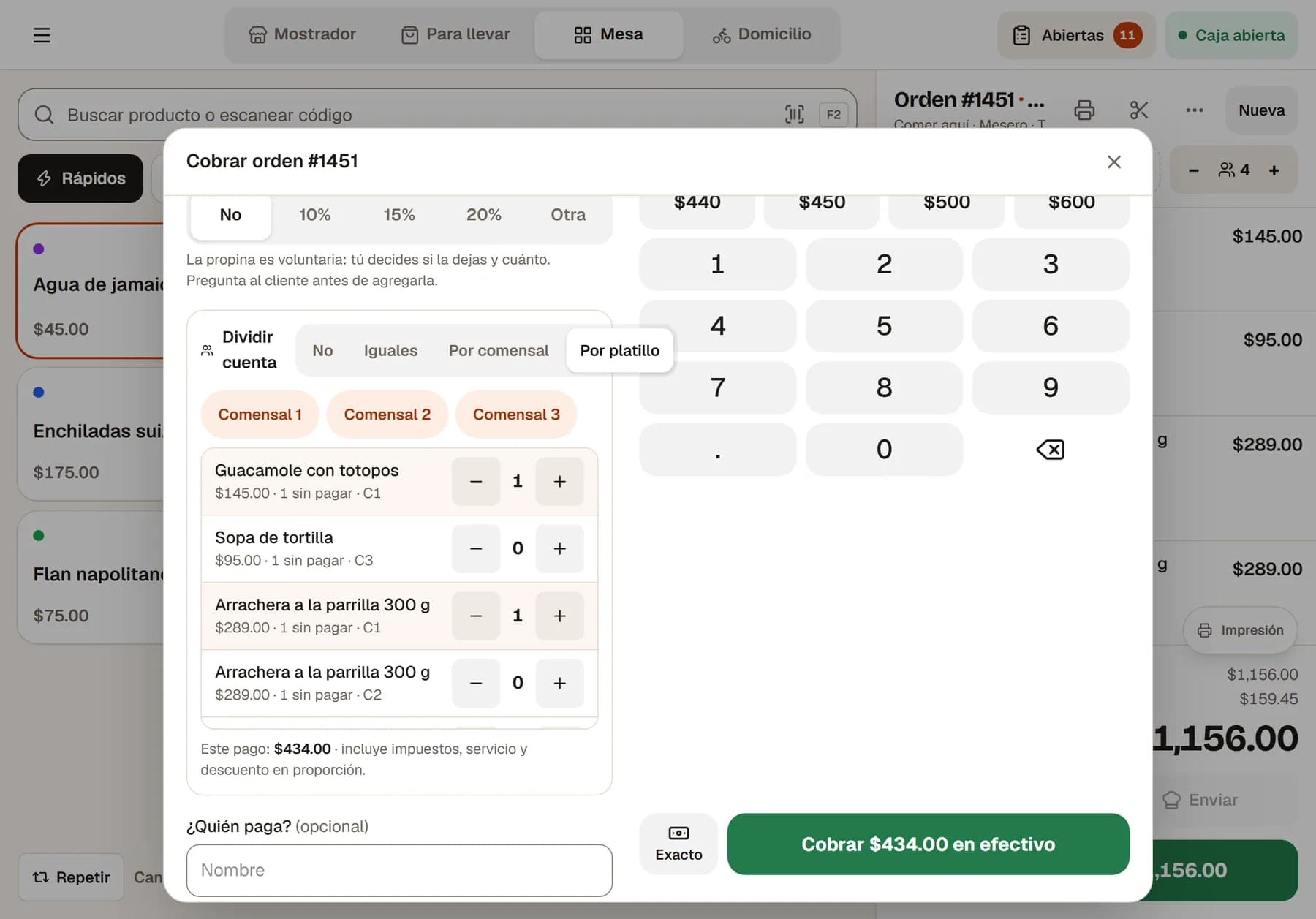Click the backspace key on keypad
This screenshot has height=919, width=1316.
tap(1050, 449)
